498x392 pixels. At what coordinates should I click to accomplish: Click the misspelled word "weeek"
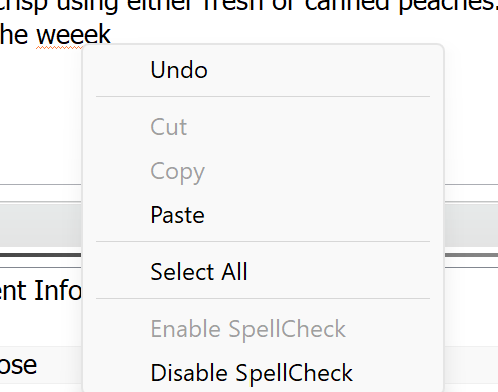point(73,35)
